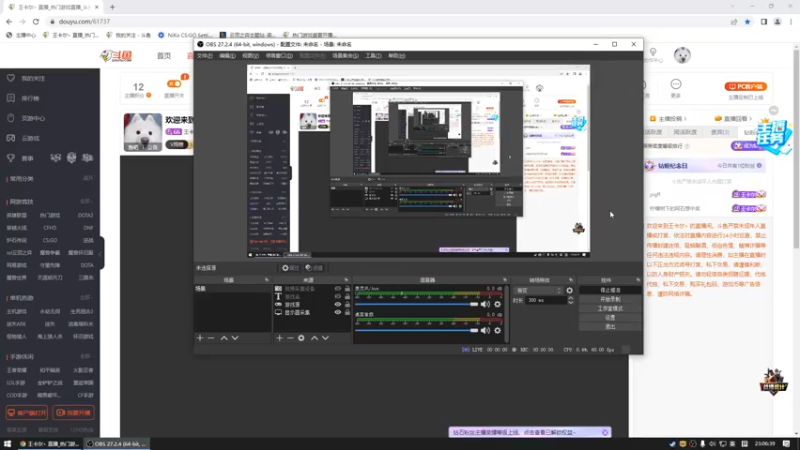Viewport: 800px width, 450px height.
Task: Pop out the audio mixer dock
Action: tap(505, 280)
